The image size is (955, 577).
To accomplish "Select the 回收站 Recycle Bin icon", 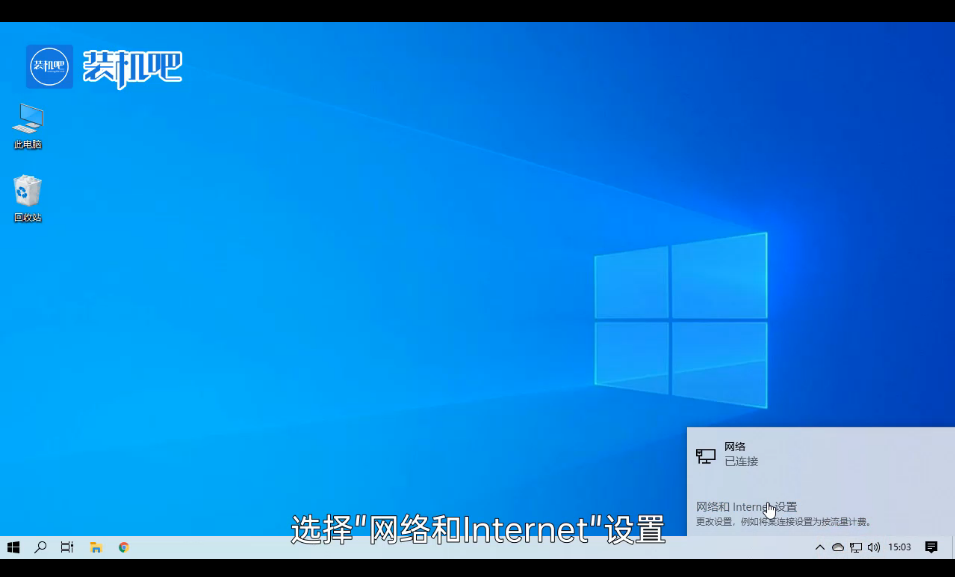I will pos(28,197).
